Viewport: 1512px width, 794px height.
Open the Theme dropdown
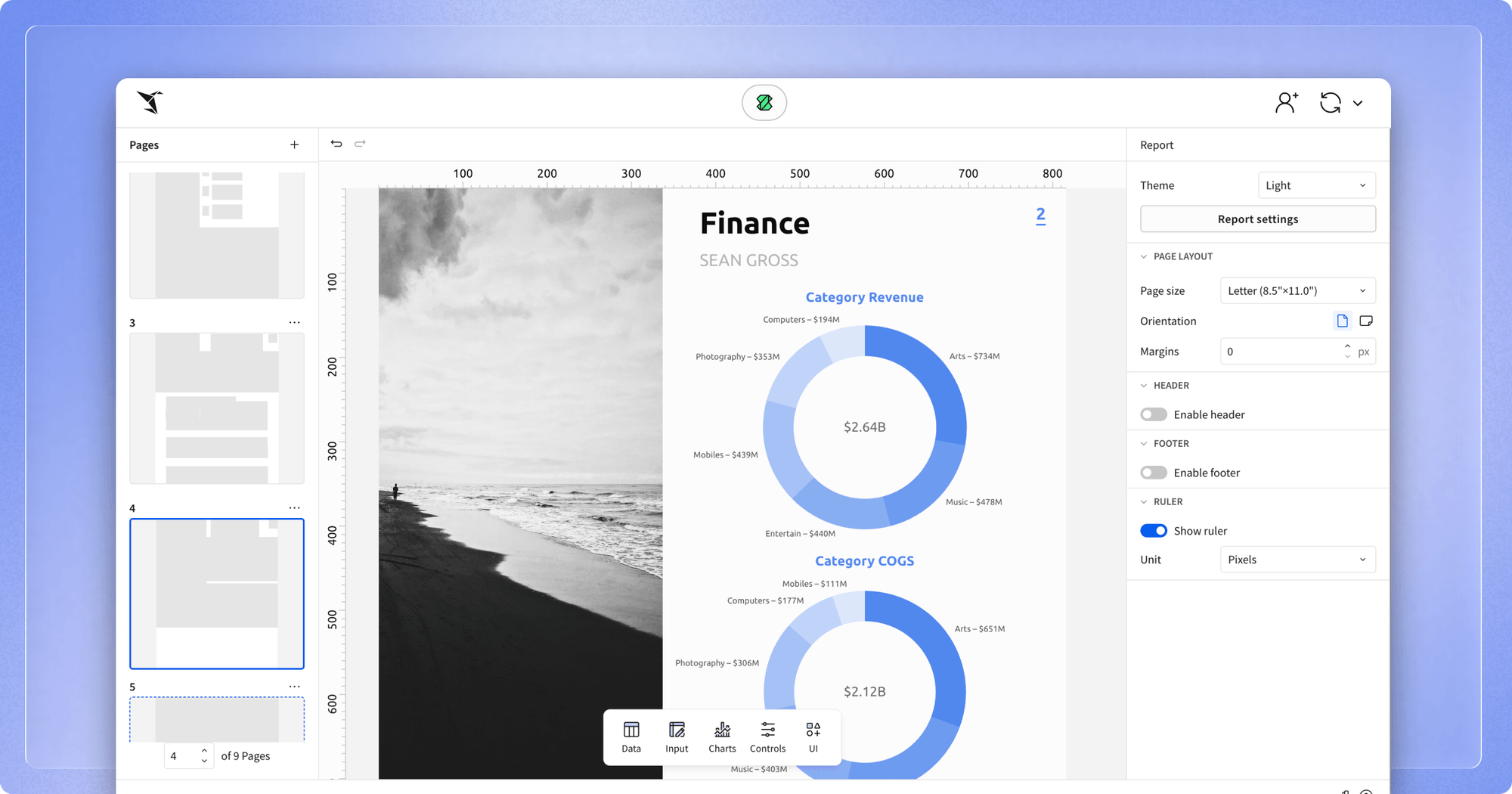coord(1316,185)
